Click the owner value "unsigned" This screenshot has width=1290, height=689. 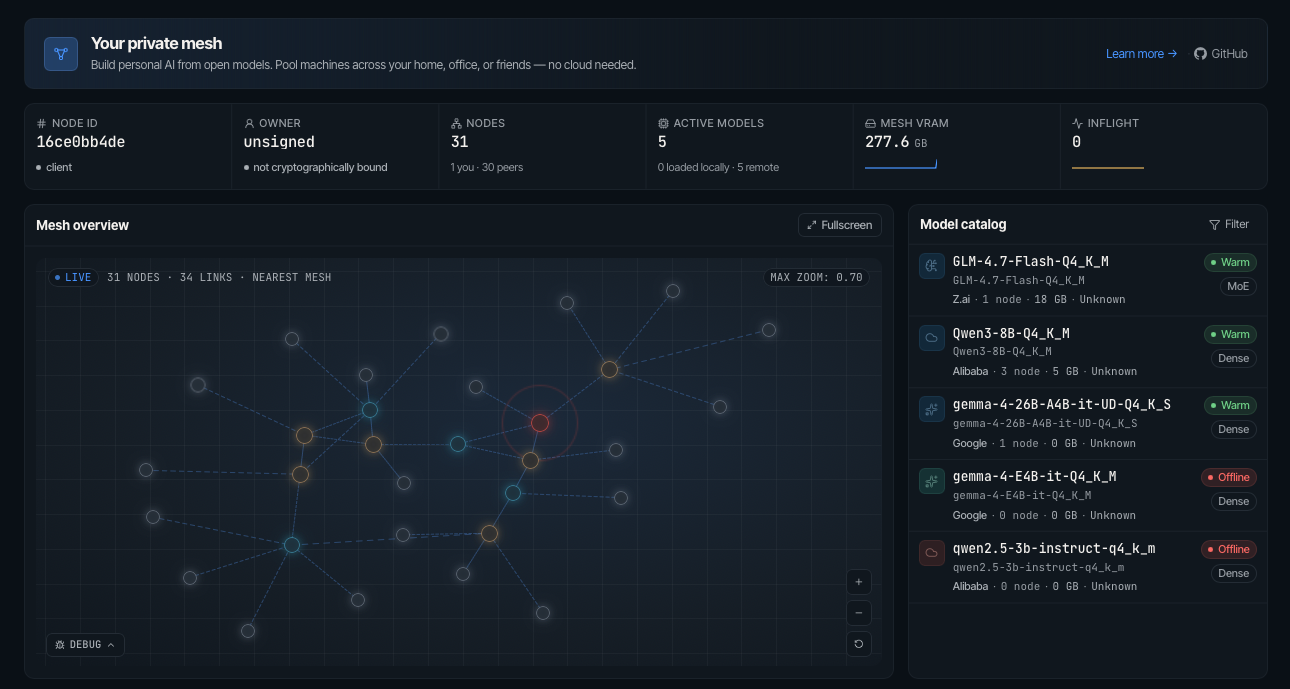279,142
